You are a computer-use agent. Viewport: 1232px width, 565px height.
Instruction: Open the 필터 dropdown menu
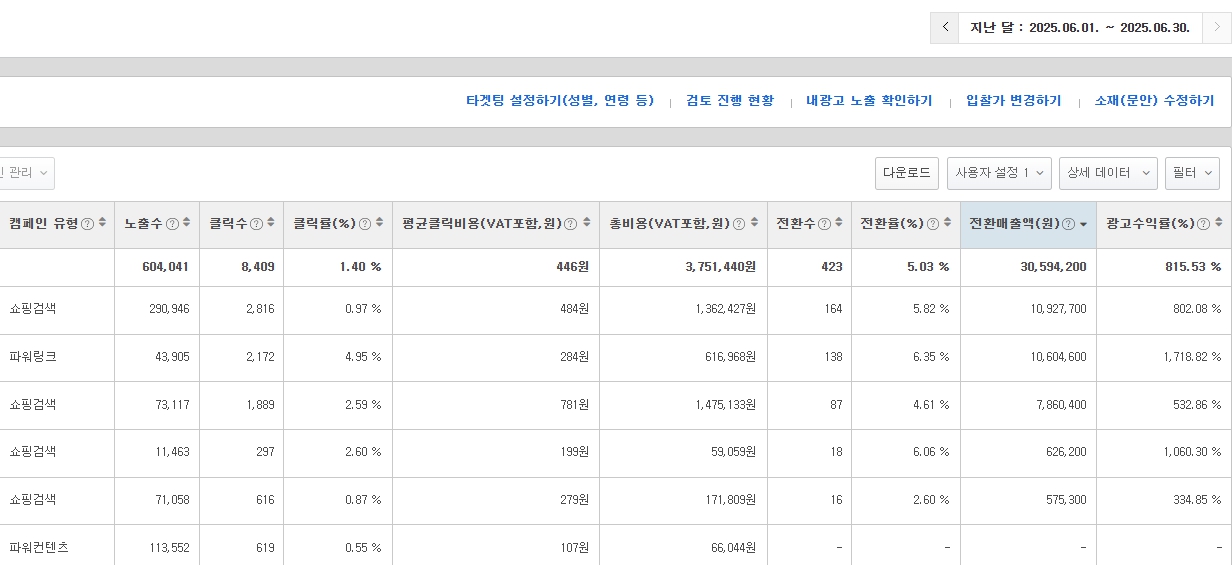1192,173
